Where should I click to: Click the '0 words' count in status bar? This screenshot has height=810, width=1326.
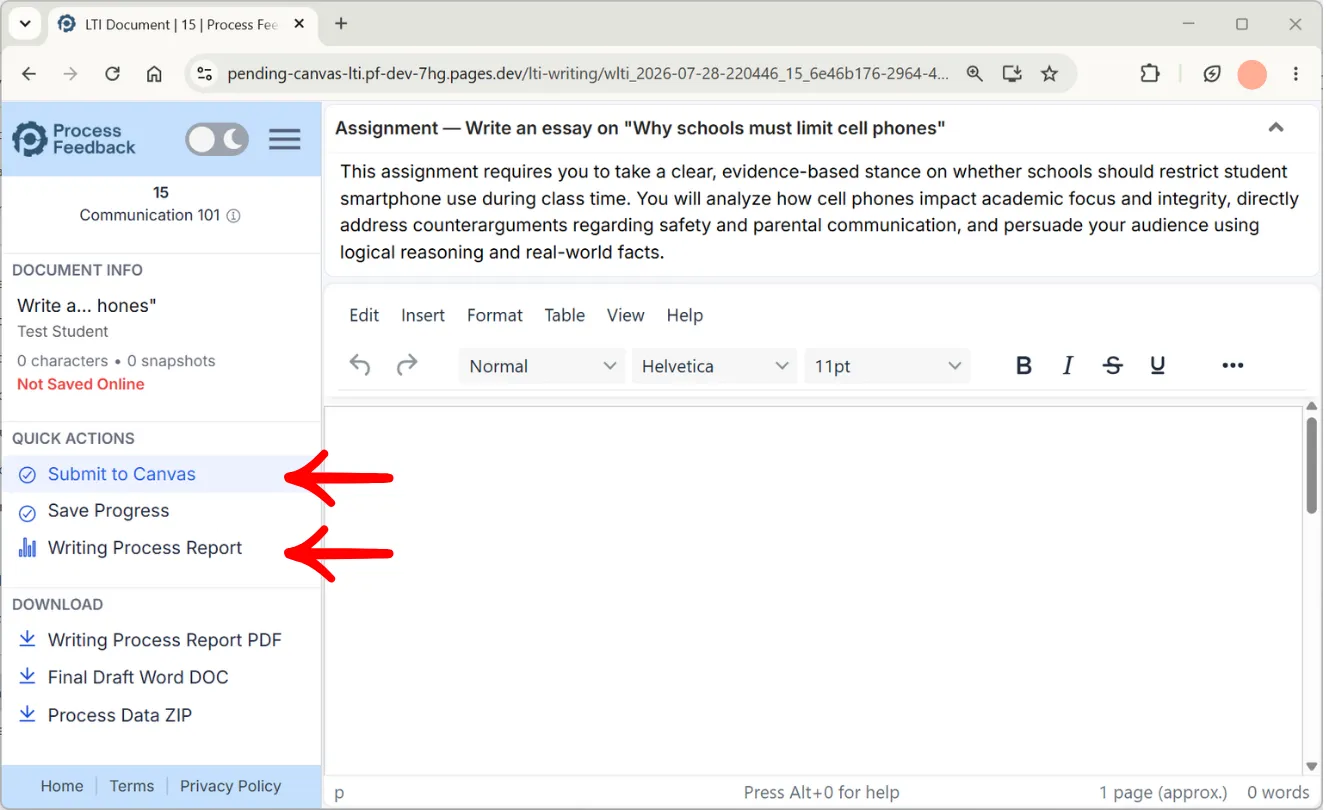click(1278, 793)
